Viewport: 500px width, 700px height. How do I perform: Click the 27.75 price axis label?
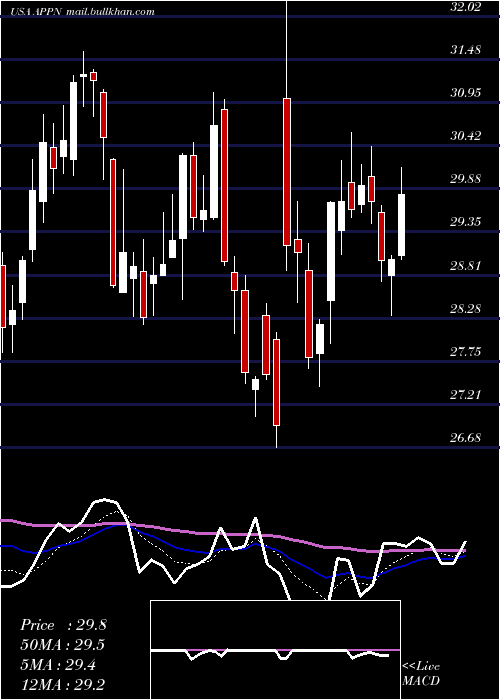(x=466, y=352)
